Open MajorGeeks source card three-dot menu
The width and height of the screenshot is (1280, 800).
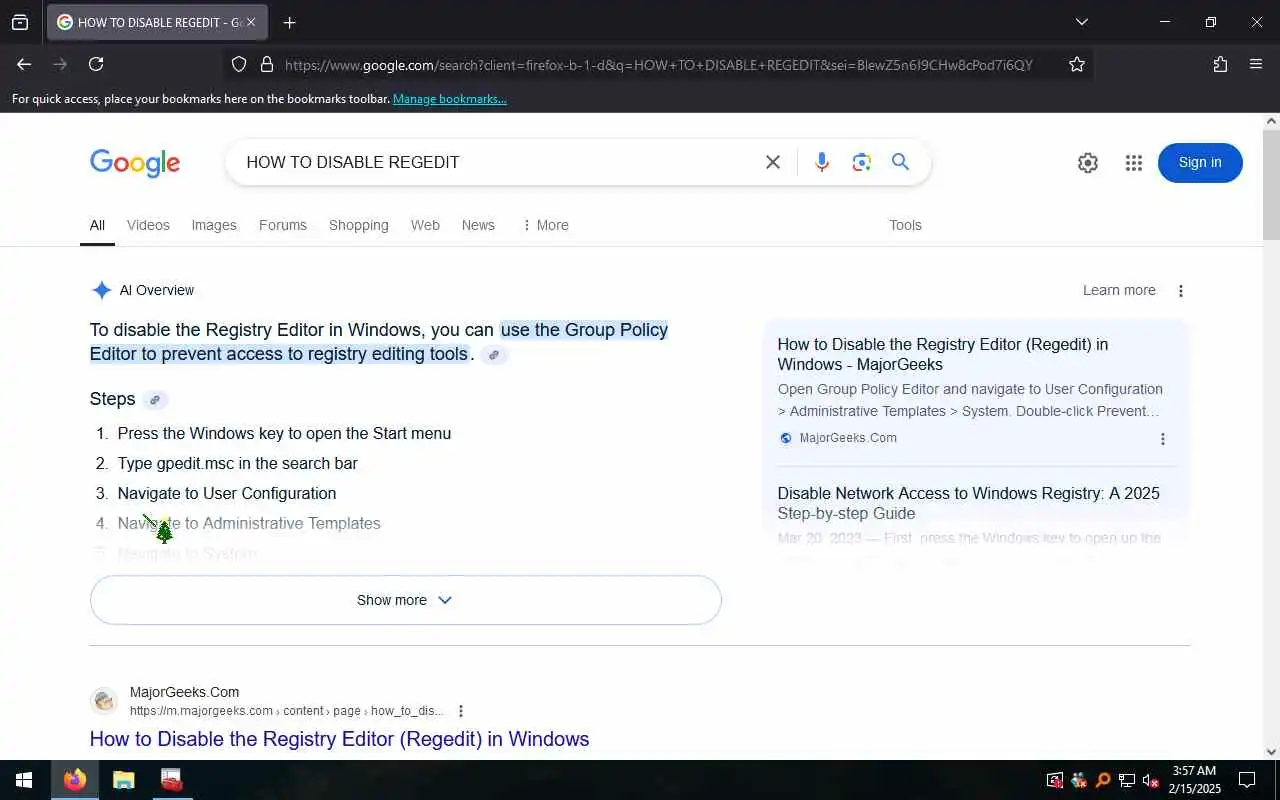coord(1162,439)
